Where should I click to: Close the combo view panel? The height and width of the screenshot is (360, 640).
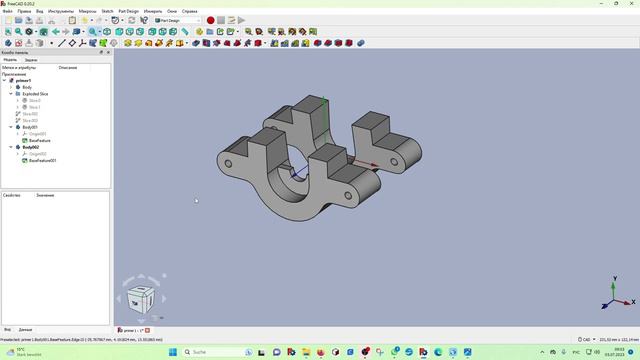(x=108, y=53)
